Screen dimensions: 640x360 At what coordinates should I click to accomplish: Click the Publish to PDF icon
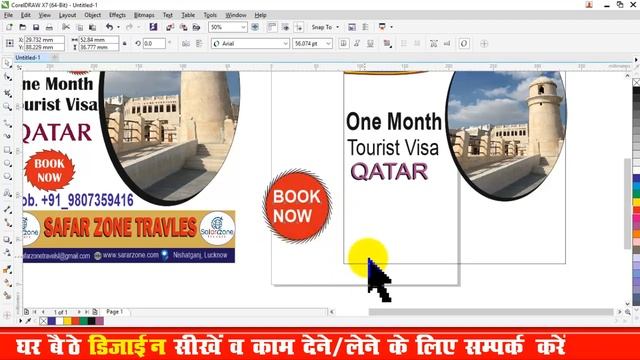click(196, 27)
